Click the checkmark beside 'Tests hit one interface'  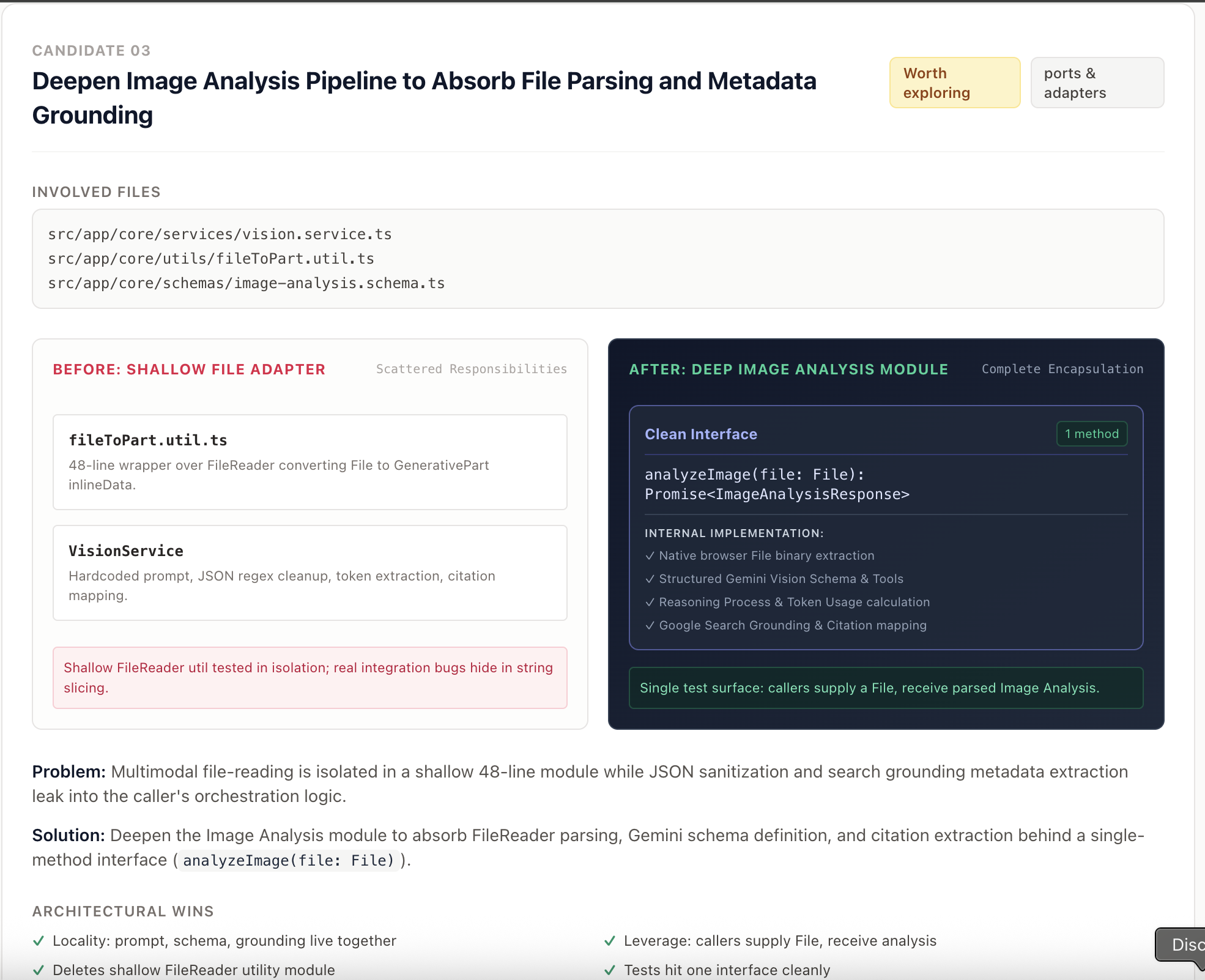pyautogui.click(x=610, y=970)
